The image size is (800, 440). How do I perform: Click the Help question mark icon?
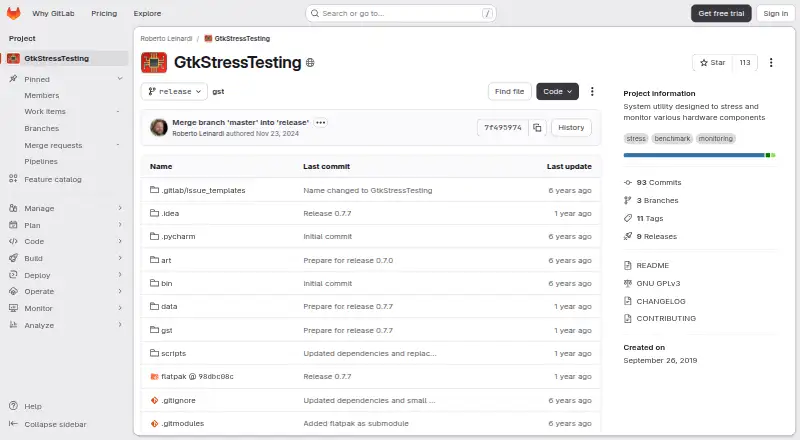[x=13, y=406]
